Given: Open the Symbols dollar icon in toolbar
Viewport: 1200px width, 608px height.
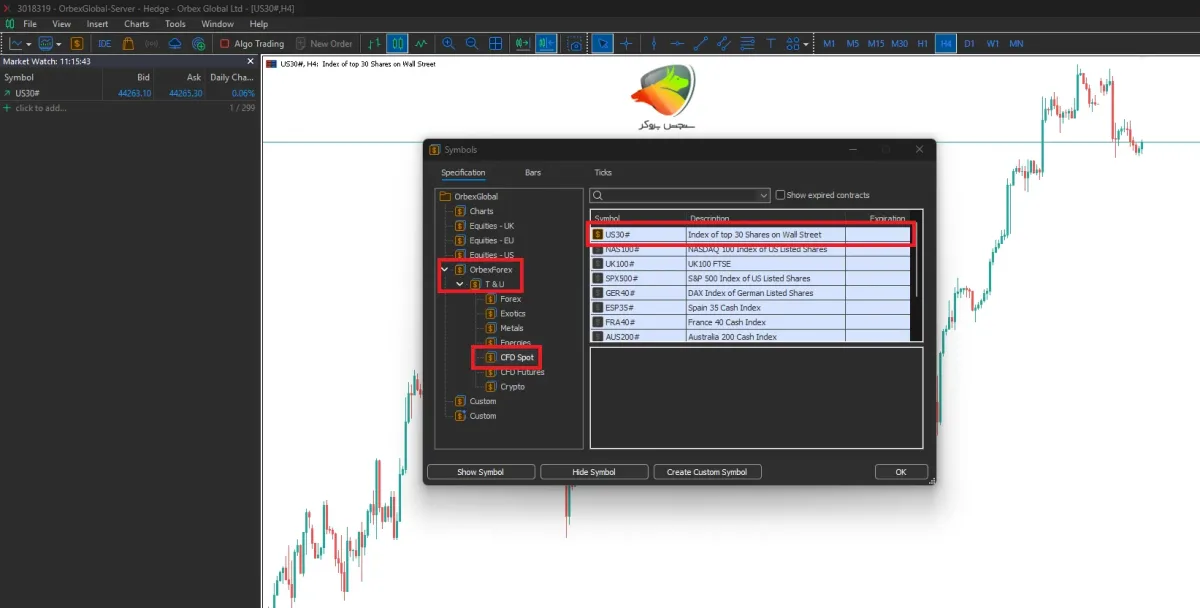Looking at the screenshot, I should click(77, 44).
